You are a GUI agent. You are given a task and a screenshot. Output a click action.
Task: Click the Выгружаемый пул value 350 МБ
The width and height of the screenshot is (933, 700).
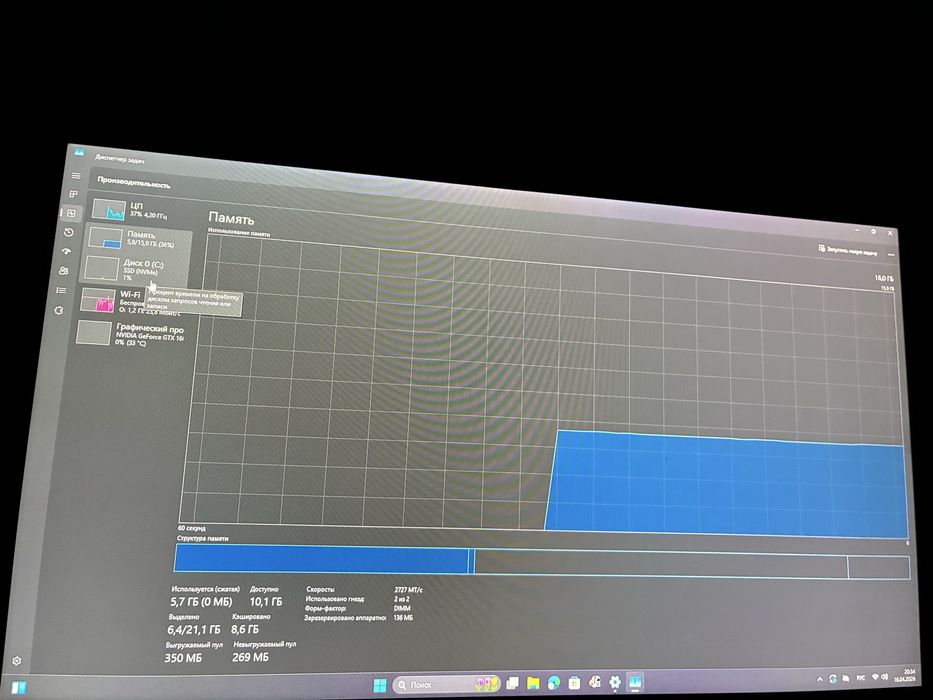[x=183, y=658]
